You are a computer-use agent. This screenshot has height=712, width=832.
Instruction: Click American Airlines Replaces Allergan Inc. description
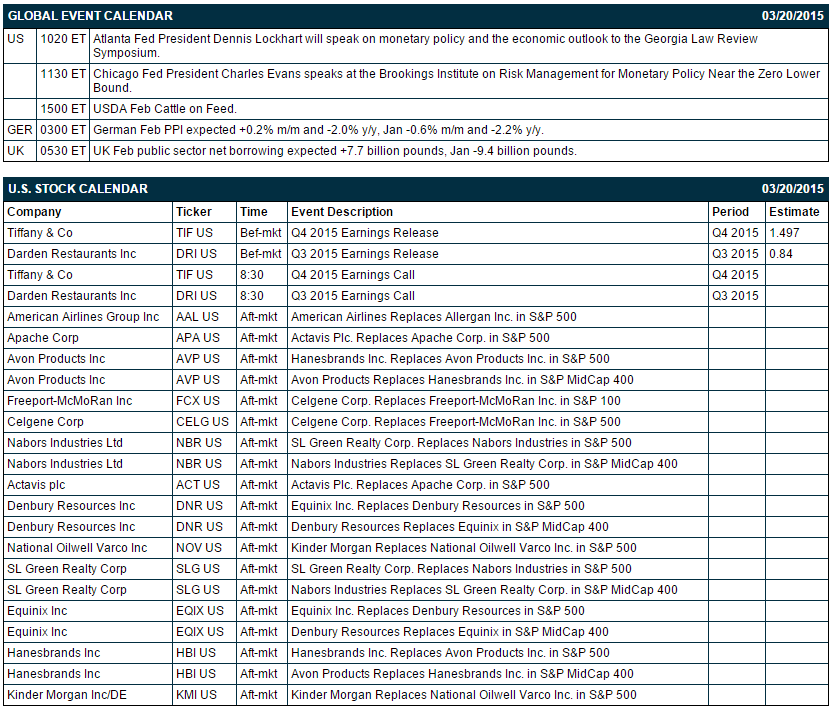434,317
